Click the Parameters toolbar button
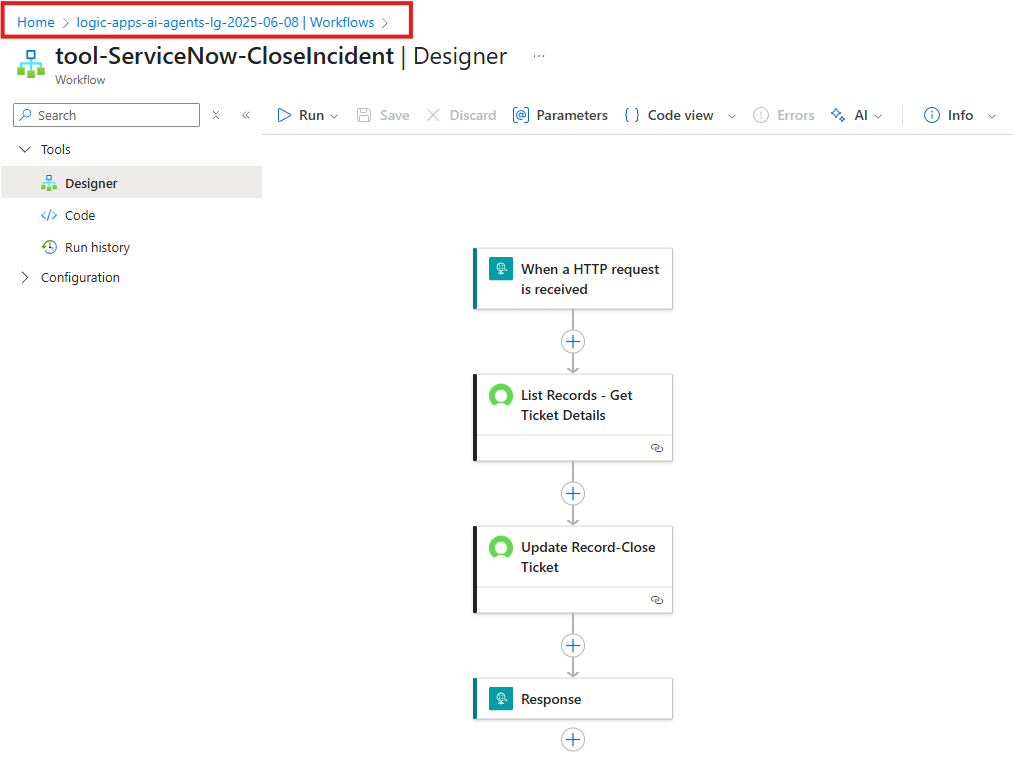1013x773 pixels. (x=560, y=115)
